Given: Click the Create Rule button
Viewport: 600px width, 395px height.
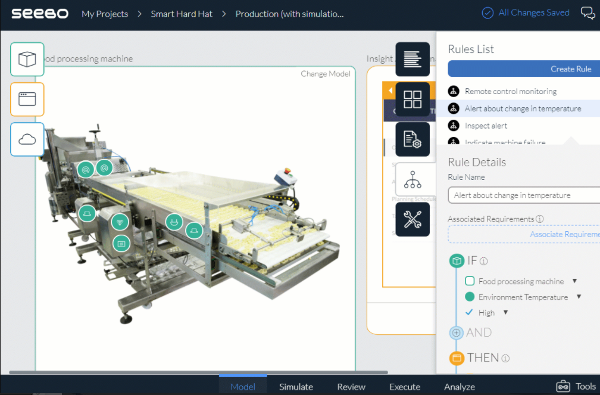Looking at the screenshot, I should tap(524, 69).
